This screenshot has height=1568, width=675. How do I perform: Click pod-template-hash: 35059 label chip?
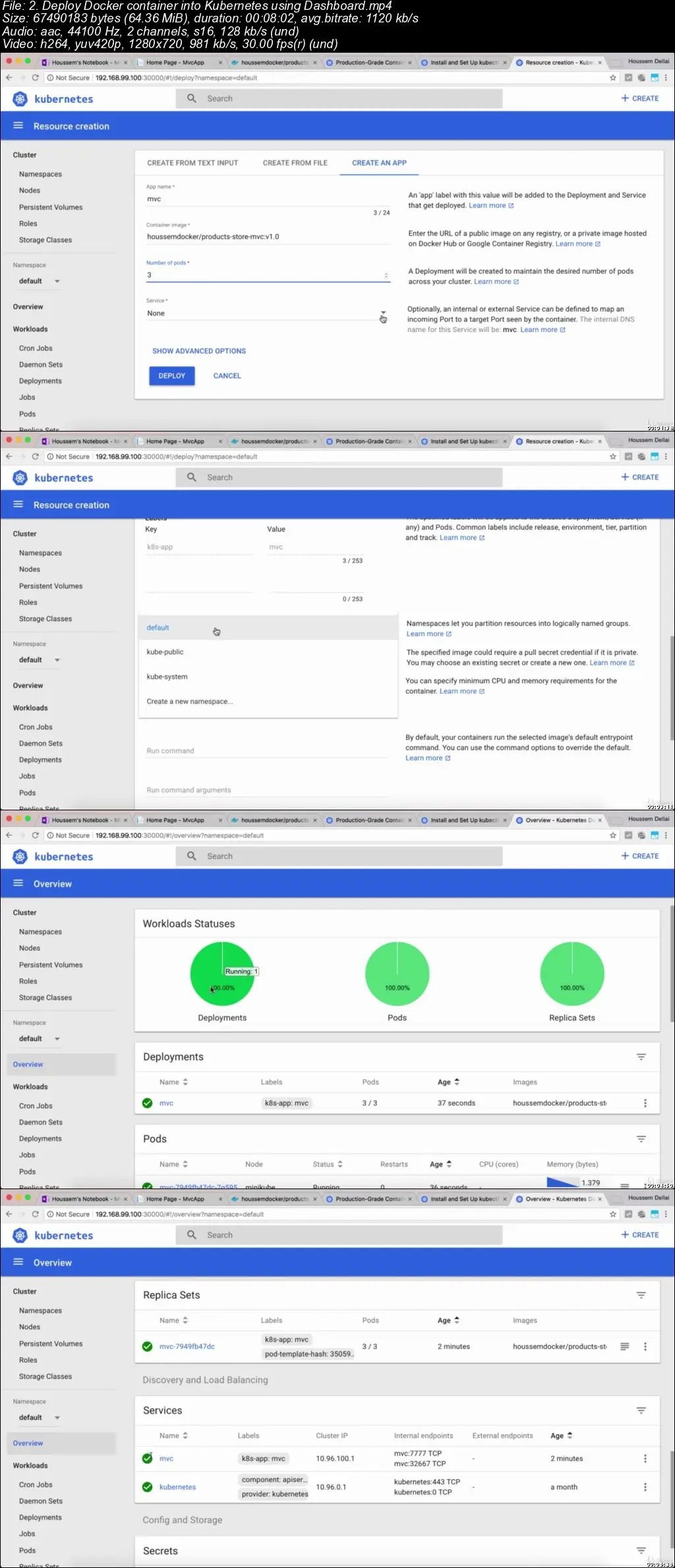308,1354
